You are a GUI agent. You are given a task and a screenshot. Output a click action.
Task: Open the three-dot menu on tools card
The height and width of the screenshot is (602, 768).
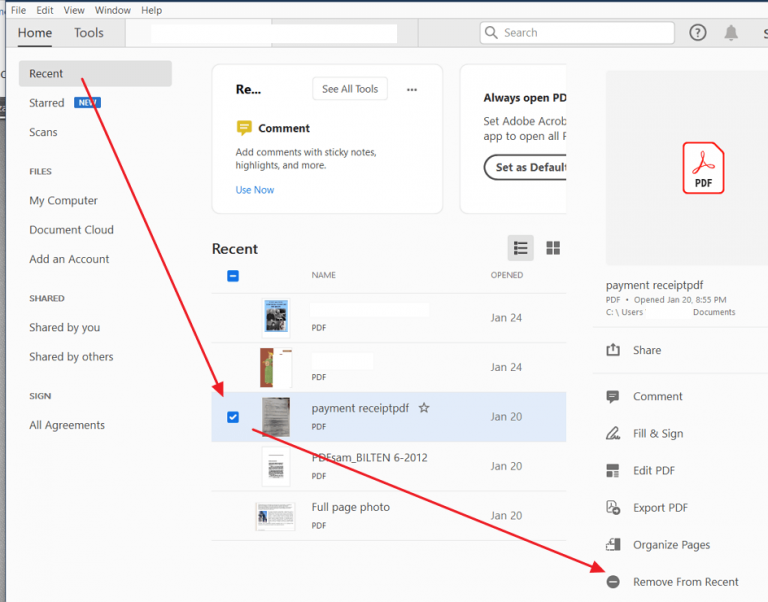click(412, 90)
